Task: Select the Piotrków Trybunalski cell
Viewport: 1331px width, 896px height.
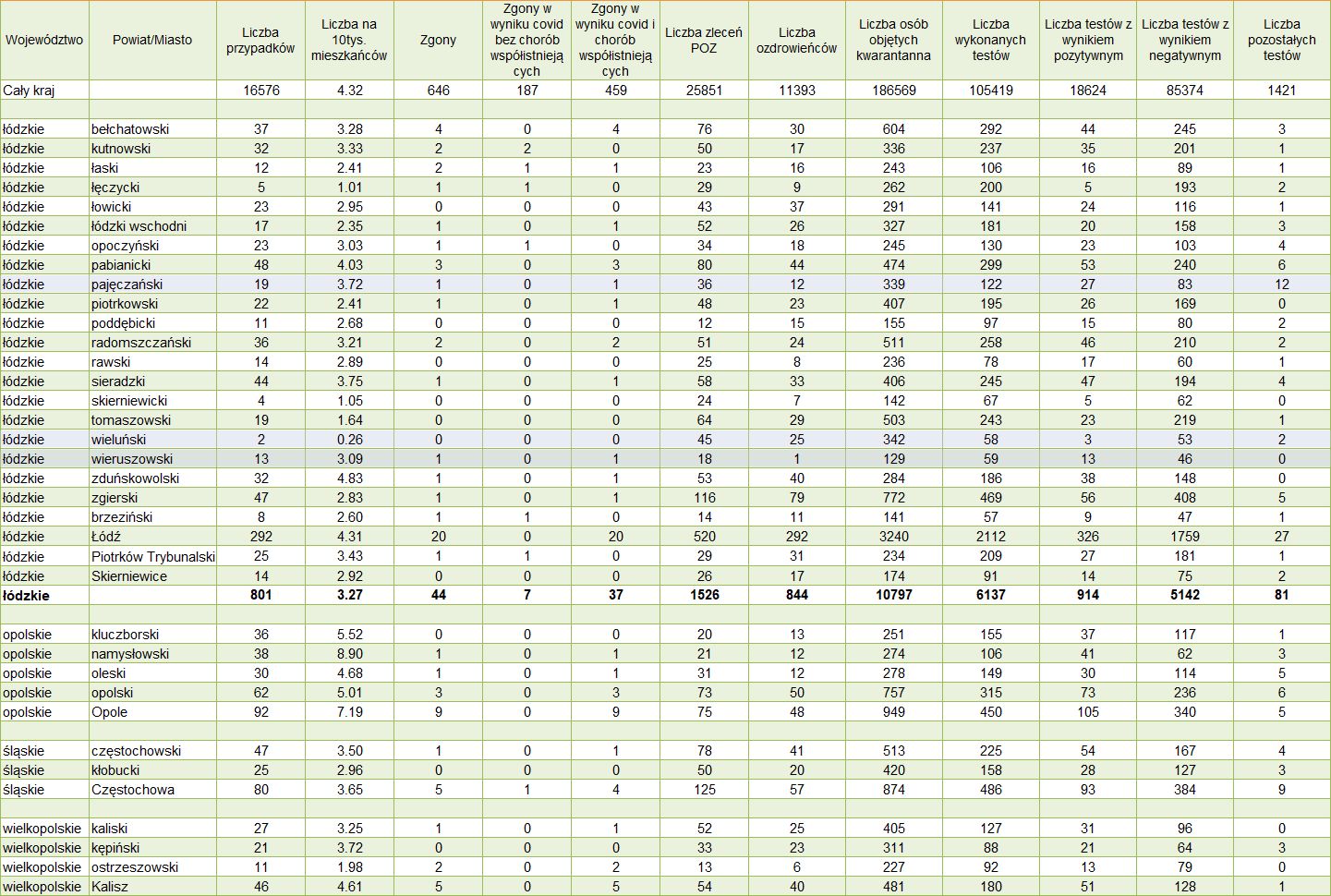Action: 152,556
